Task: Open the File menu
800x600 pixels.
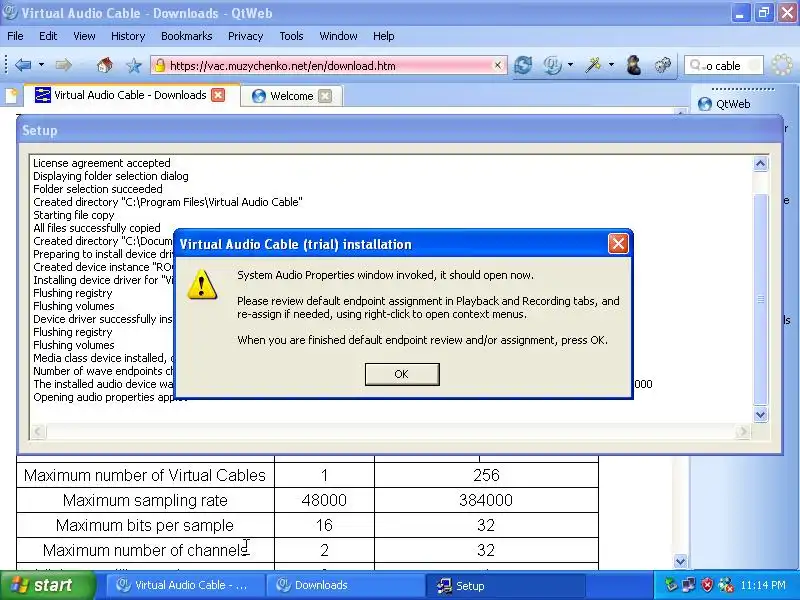Action: (x=15, y=36)
